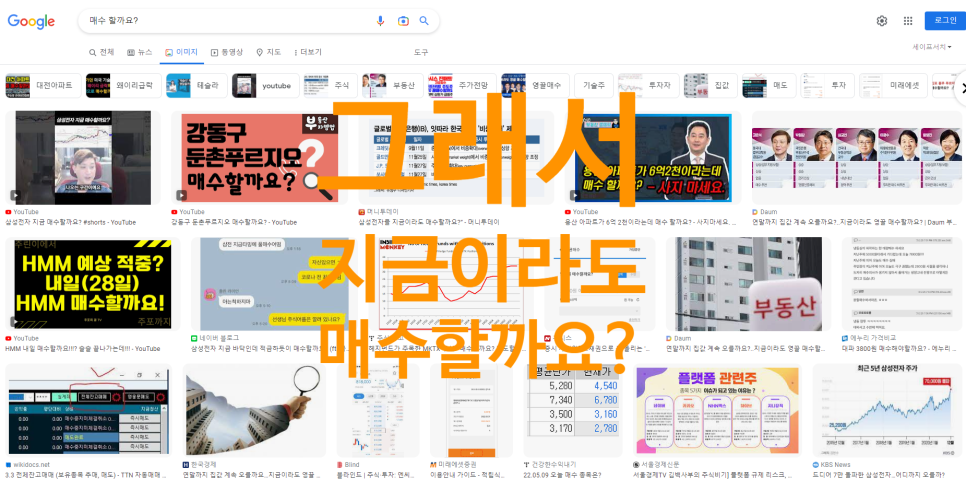
Task: Open the 에누리 가격비교 text thumbnail
Action: point(901,284)
